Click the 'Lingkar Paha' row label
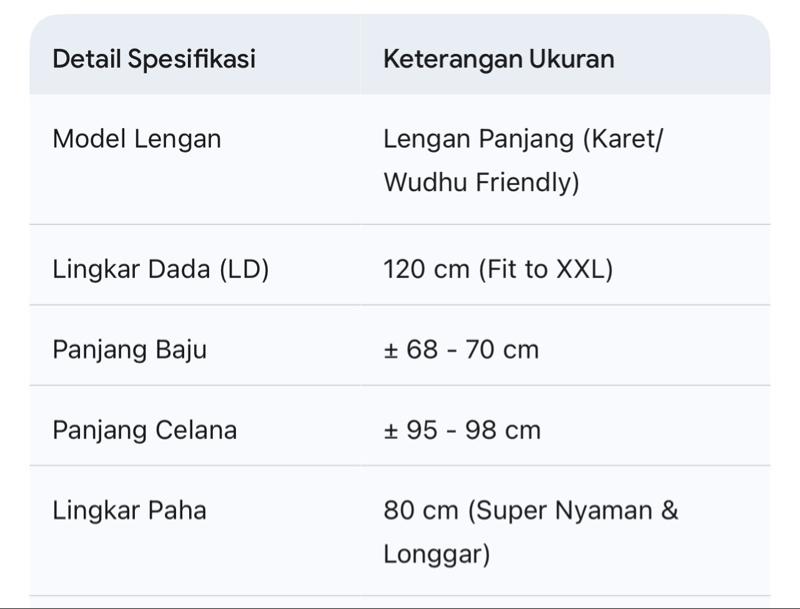Viewport: 800px width, 609px height. click(x=129, y=510)
